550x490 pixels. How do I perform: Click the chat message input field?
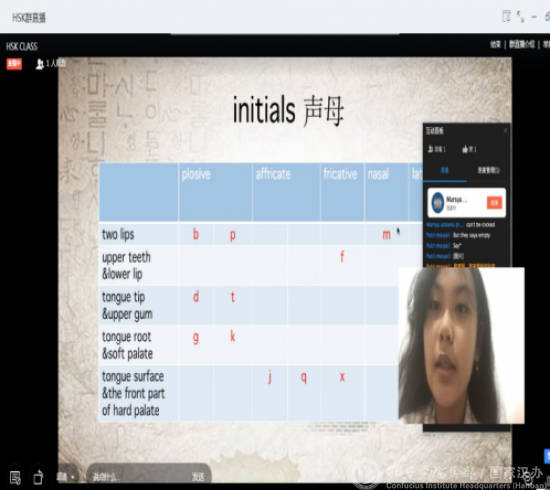140,477
